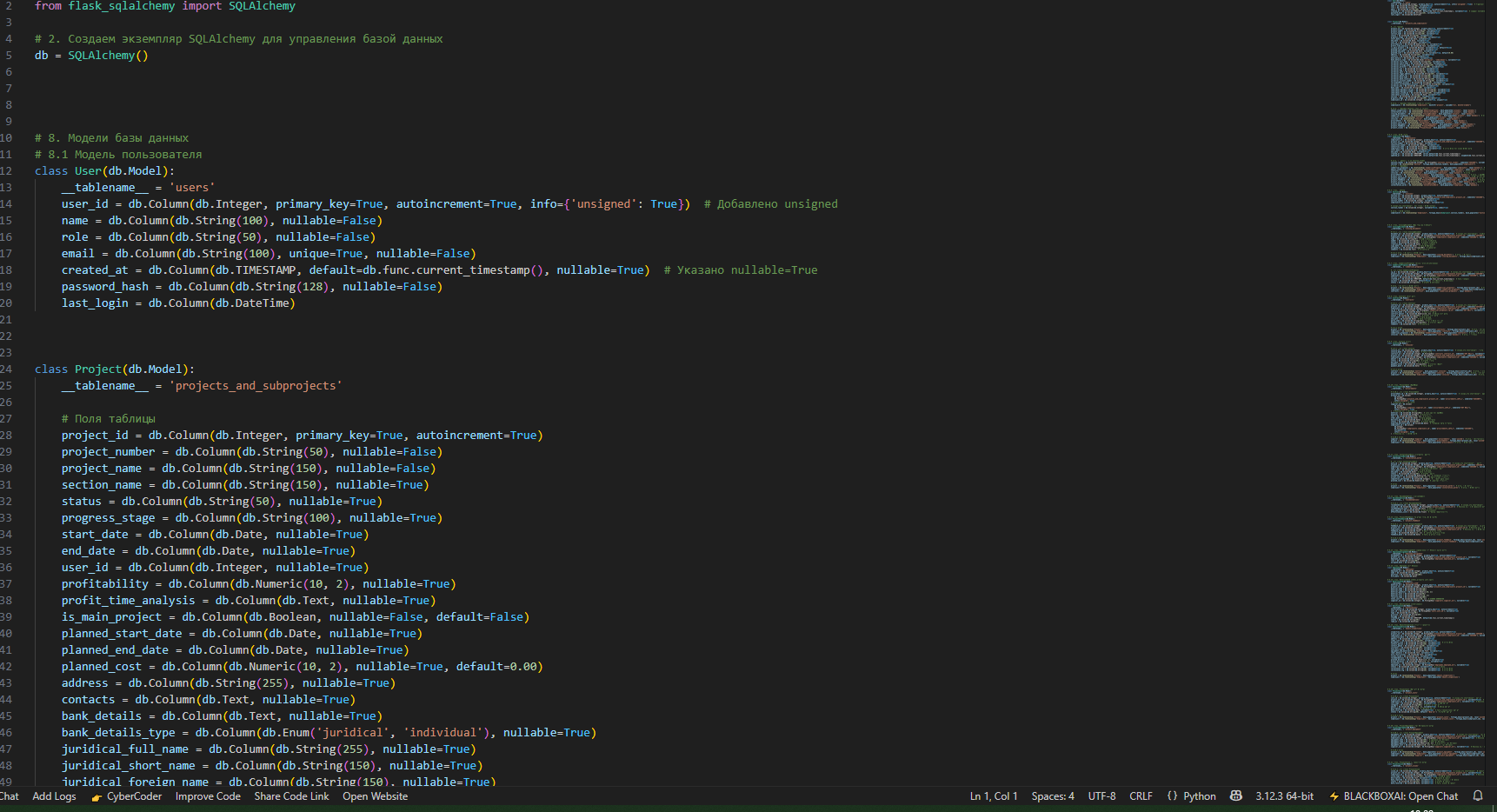Click the 'role = db.Column' line

(218, 237)
